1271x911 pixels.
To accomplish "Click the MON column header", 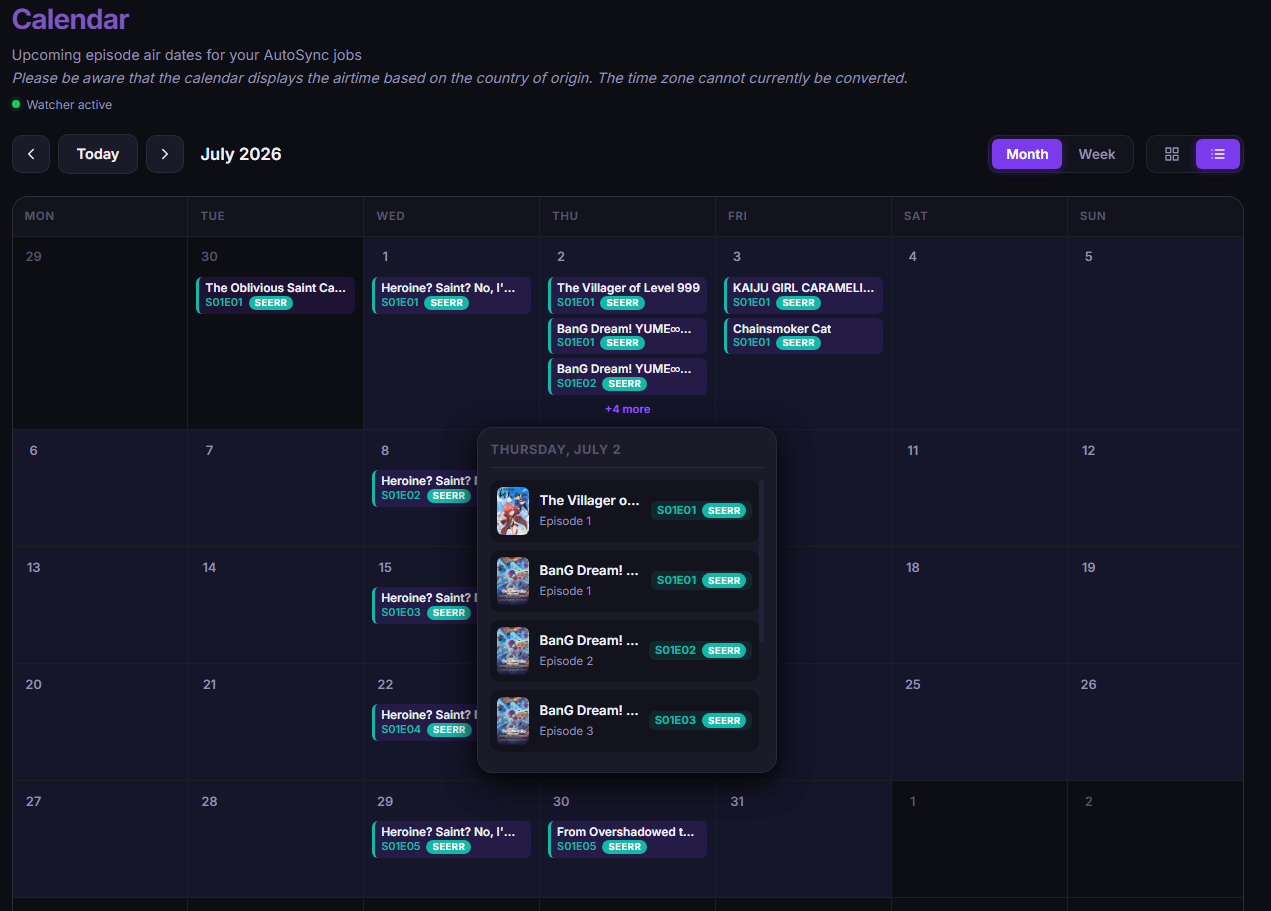I will pos(100,216).
